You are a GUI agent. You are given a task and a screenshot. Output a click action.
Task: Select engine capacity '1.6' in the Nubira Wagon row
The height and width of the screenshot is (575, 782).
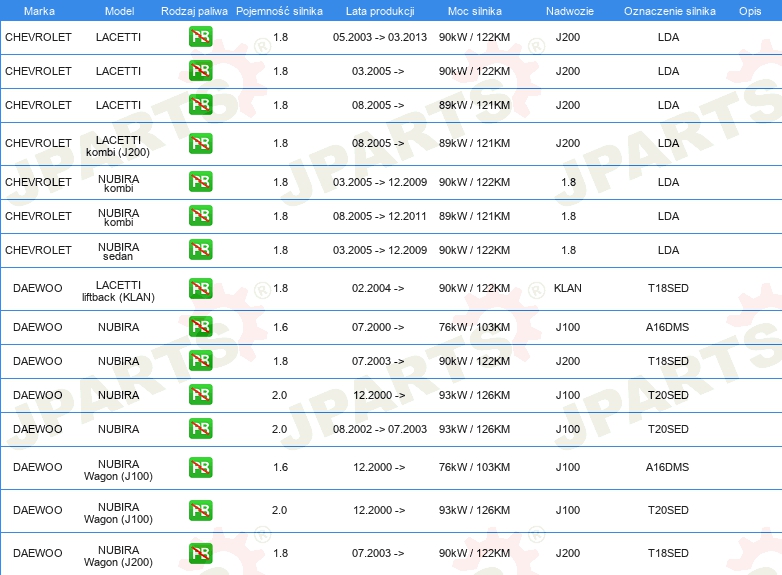coord(280,467)
